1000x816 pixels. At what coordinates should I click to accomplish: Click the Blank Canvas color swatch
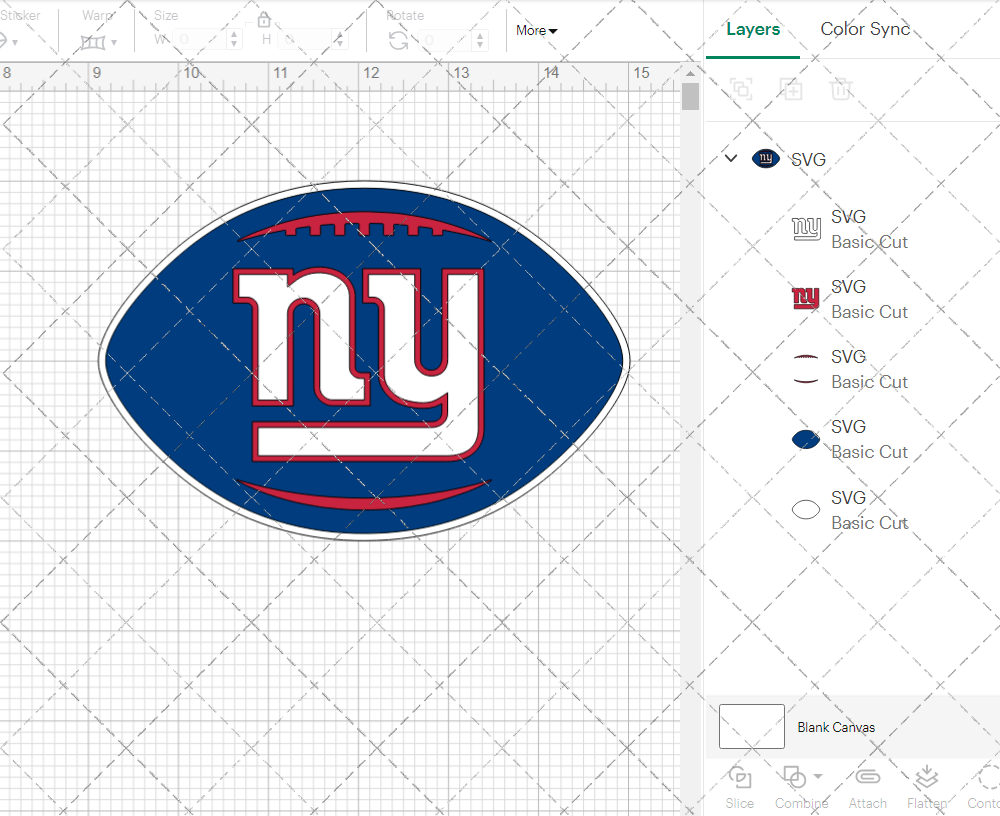coord(751,727)
